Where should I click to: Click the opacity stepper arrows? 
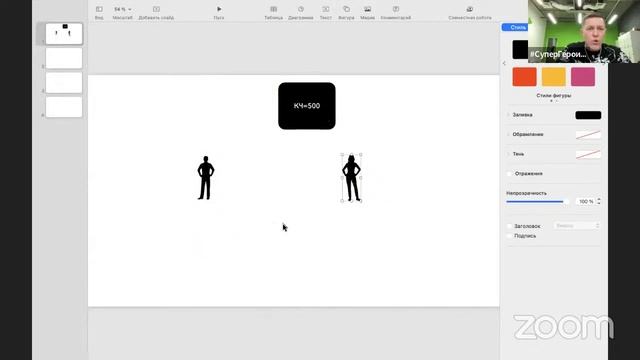(x=599, y=202)
